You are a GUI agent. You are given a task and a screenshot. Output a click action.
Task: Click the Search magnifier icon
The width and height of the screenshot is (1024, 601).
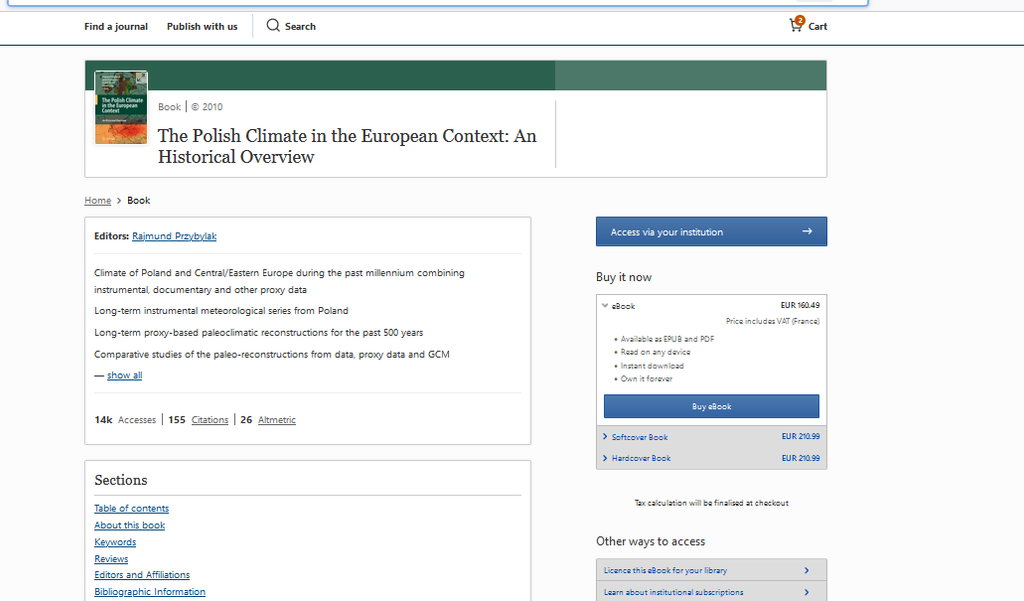273,26
